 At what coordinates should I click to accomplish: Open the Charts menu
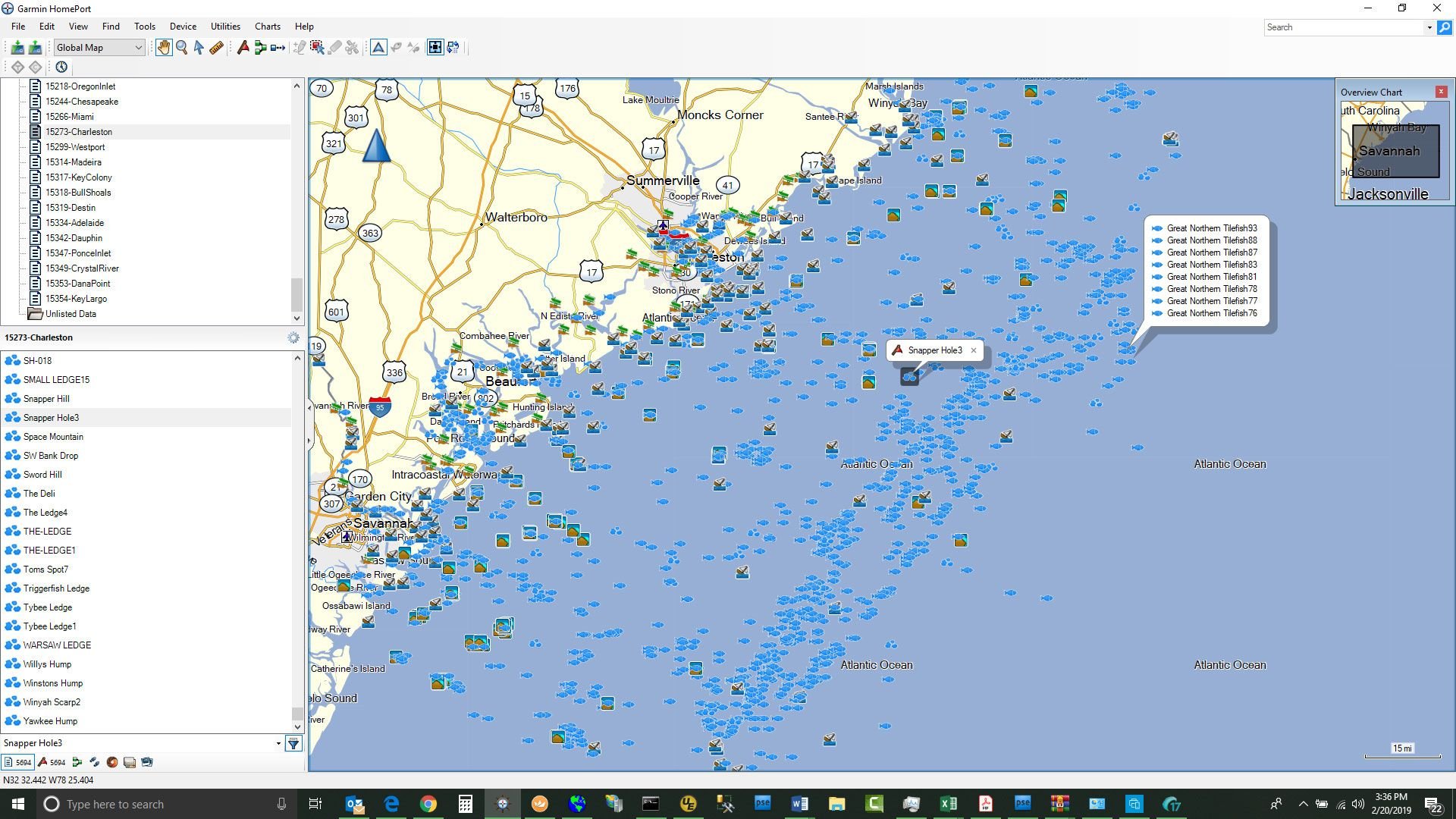click(x=267, y=27)
